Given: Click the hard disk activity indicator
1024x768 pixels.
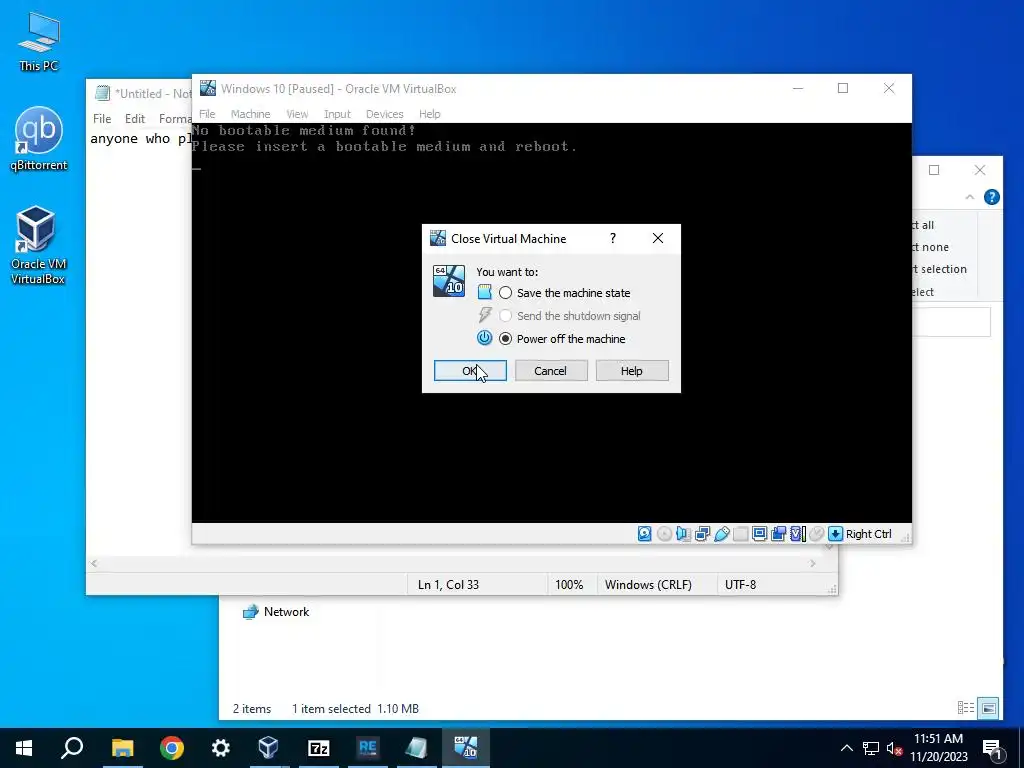Looking at the screenshot, I should (x=645, y=534).
